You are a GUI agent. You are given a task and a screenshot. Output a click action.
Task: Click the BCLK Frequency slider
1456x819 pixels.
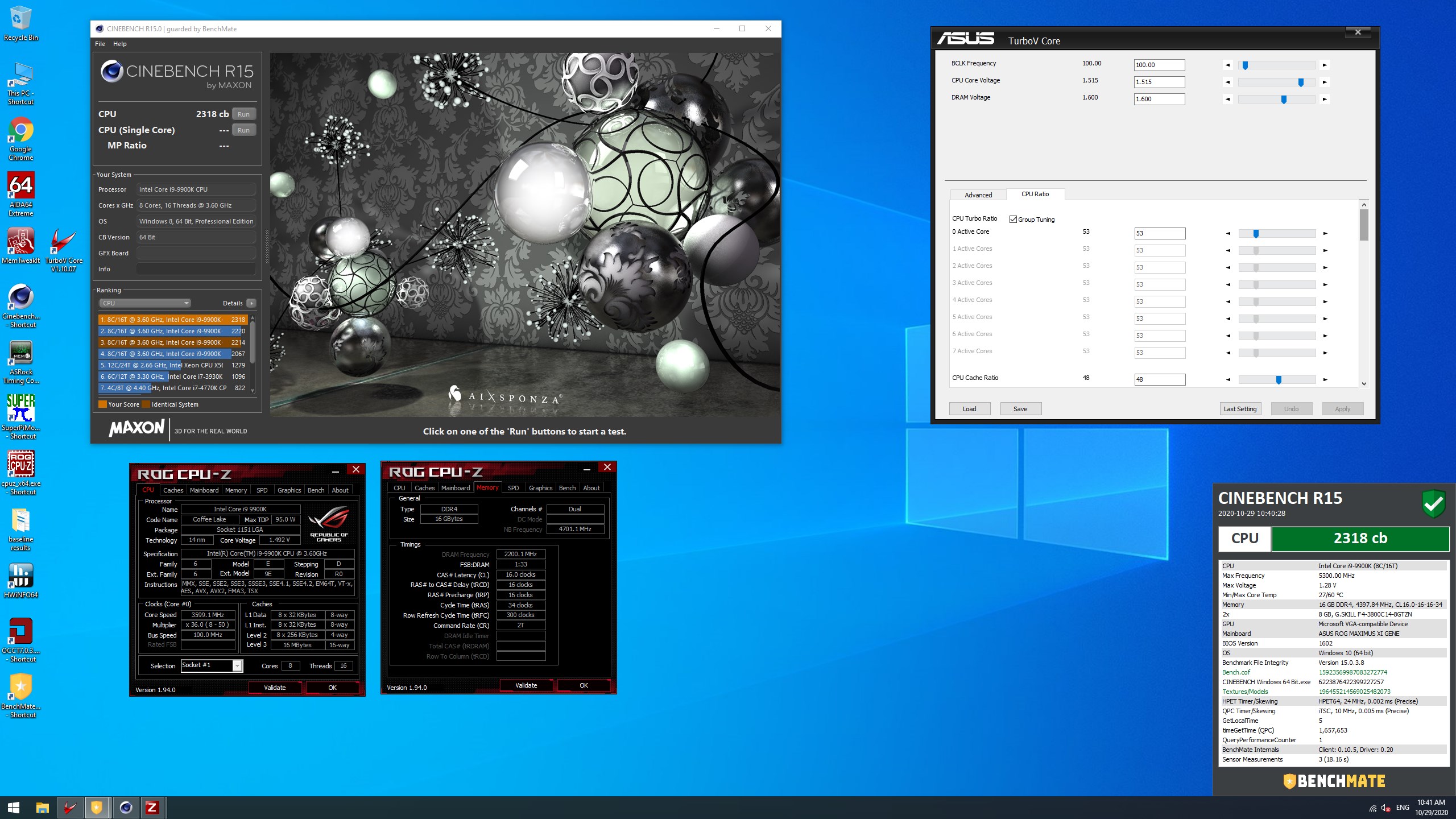point(1276,65)
